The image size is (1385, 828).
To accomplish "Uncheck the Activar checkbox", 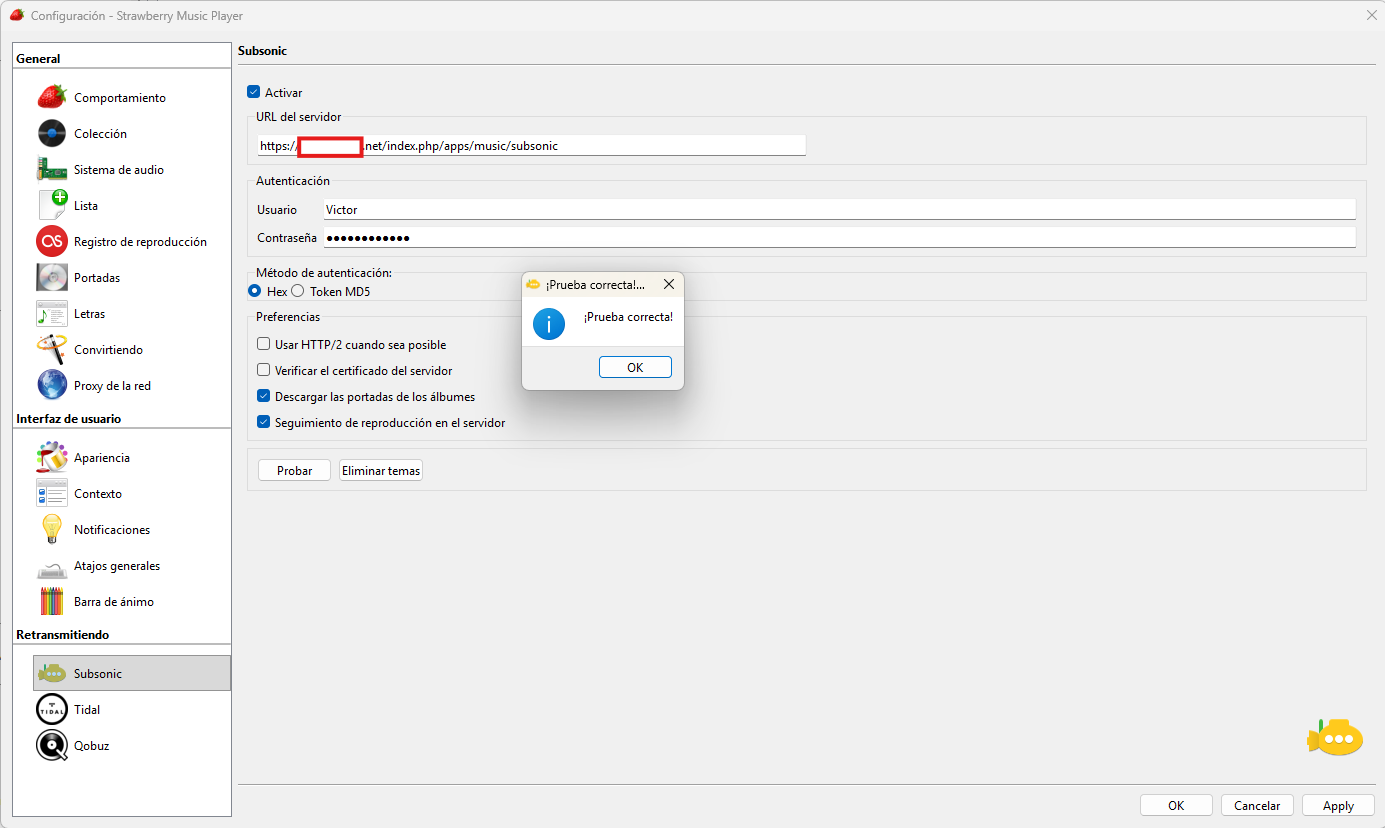I will pos(254,93).
